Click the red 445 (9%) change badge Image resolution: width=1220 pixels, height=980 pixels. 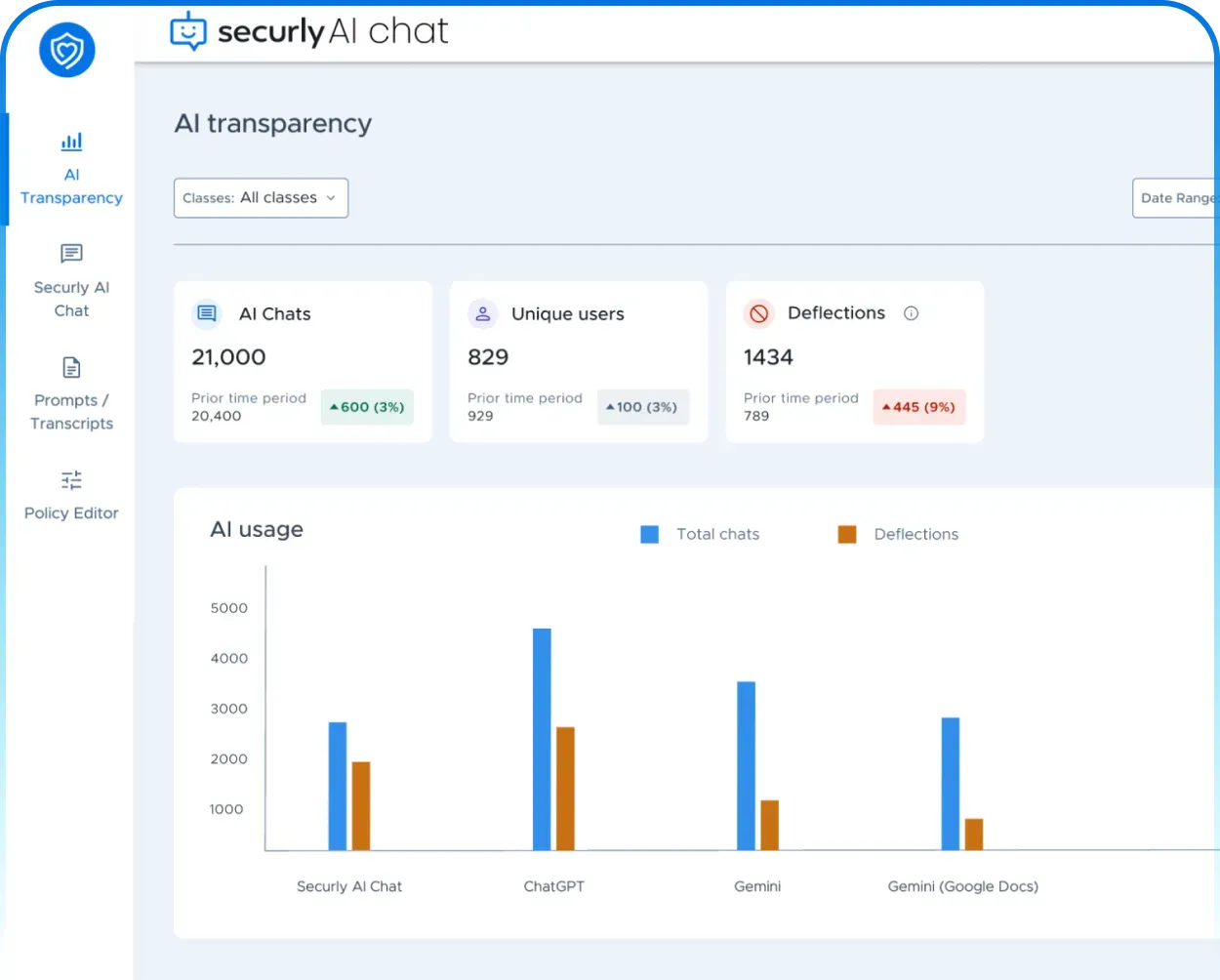(x=919, y=407)
